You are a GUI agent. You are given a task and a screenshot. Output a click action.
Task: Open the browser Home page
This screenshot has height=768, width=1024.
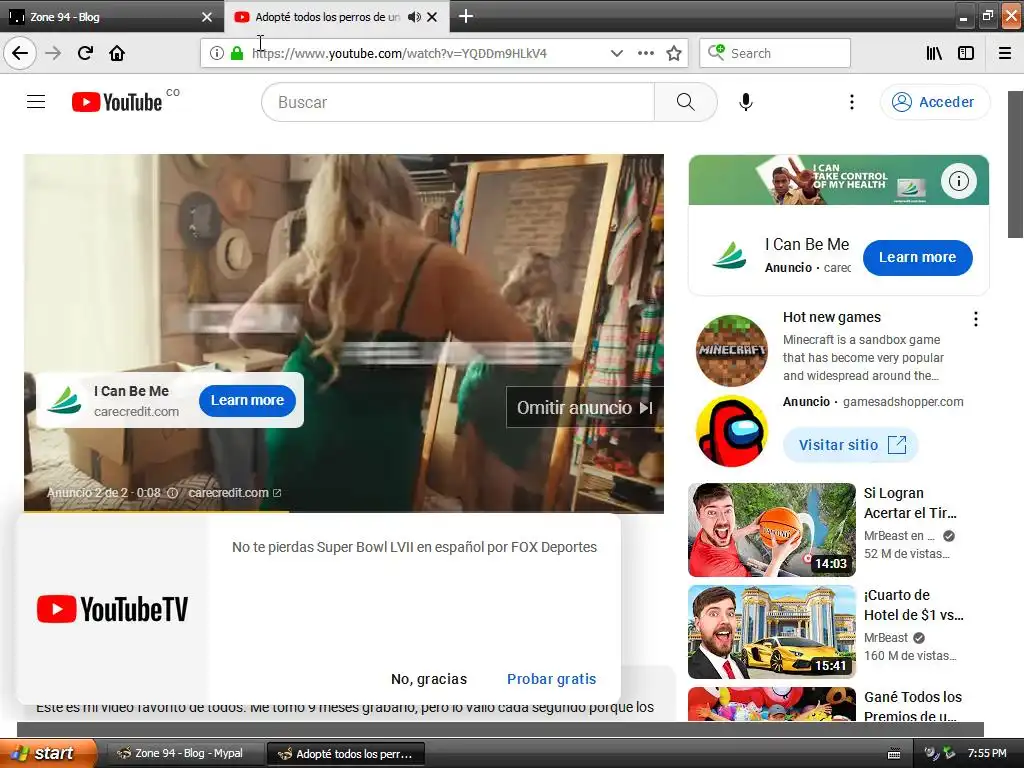point(117,53)
